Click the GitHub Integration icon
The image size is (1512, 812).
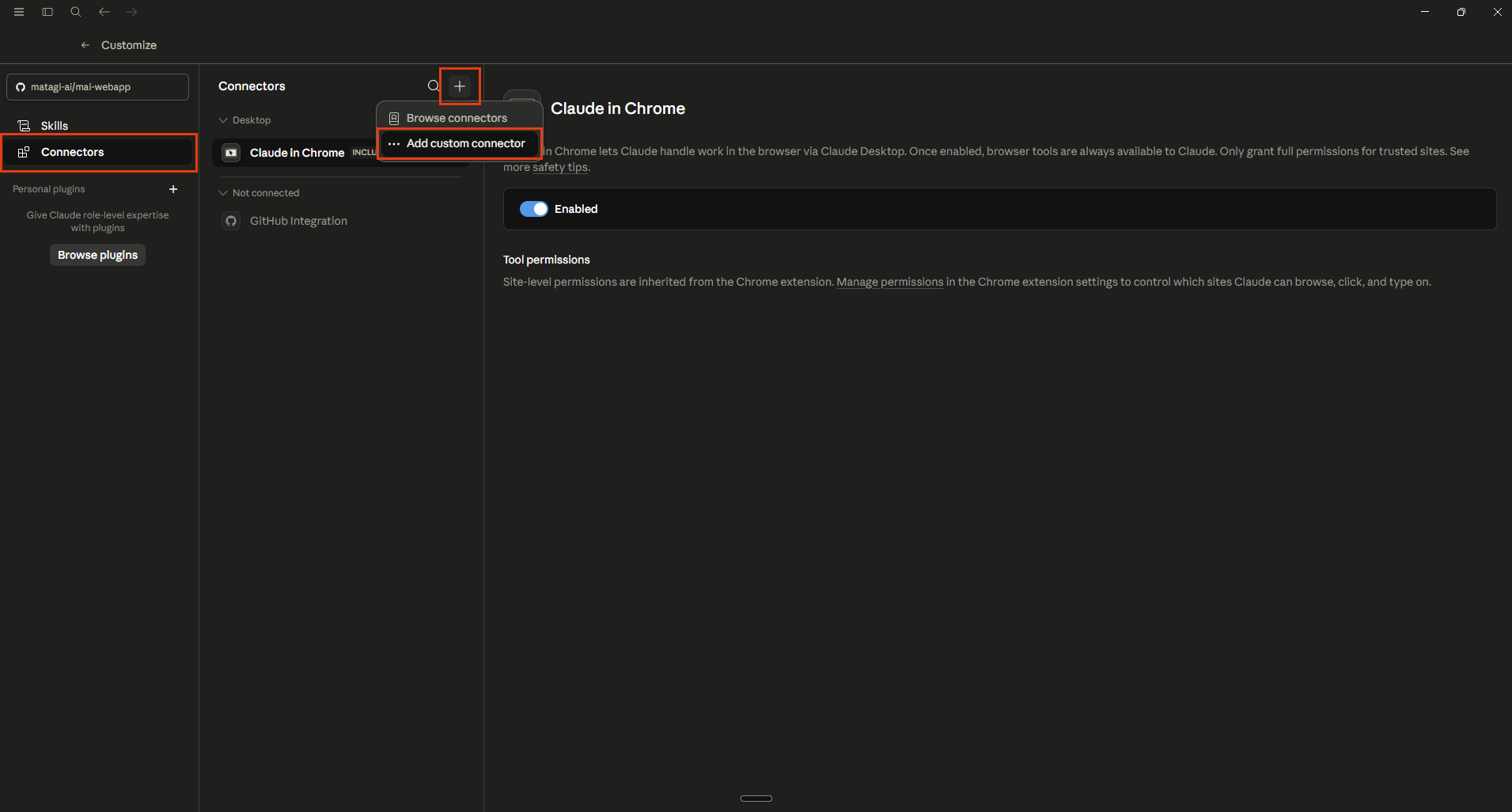click(231, 221)
